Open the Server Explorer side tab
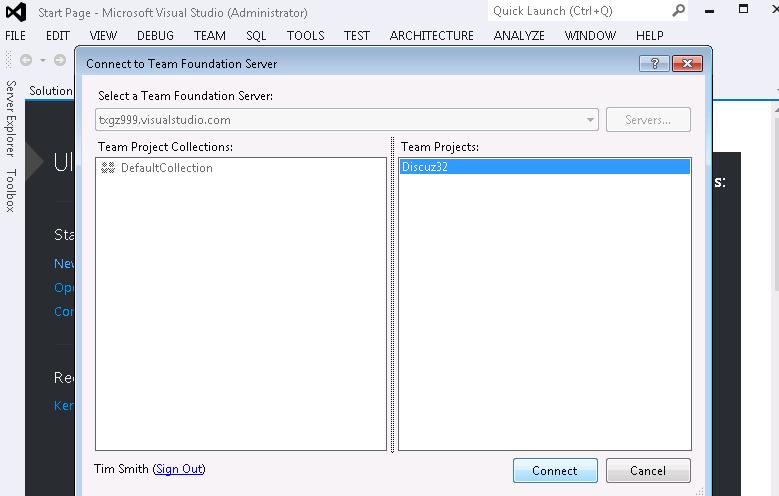The height and width of the screenshot is (496, 779). point(11,118)
